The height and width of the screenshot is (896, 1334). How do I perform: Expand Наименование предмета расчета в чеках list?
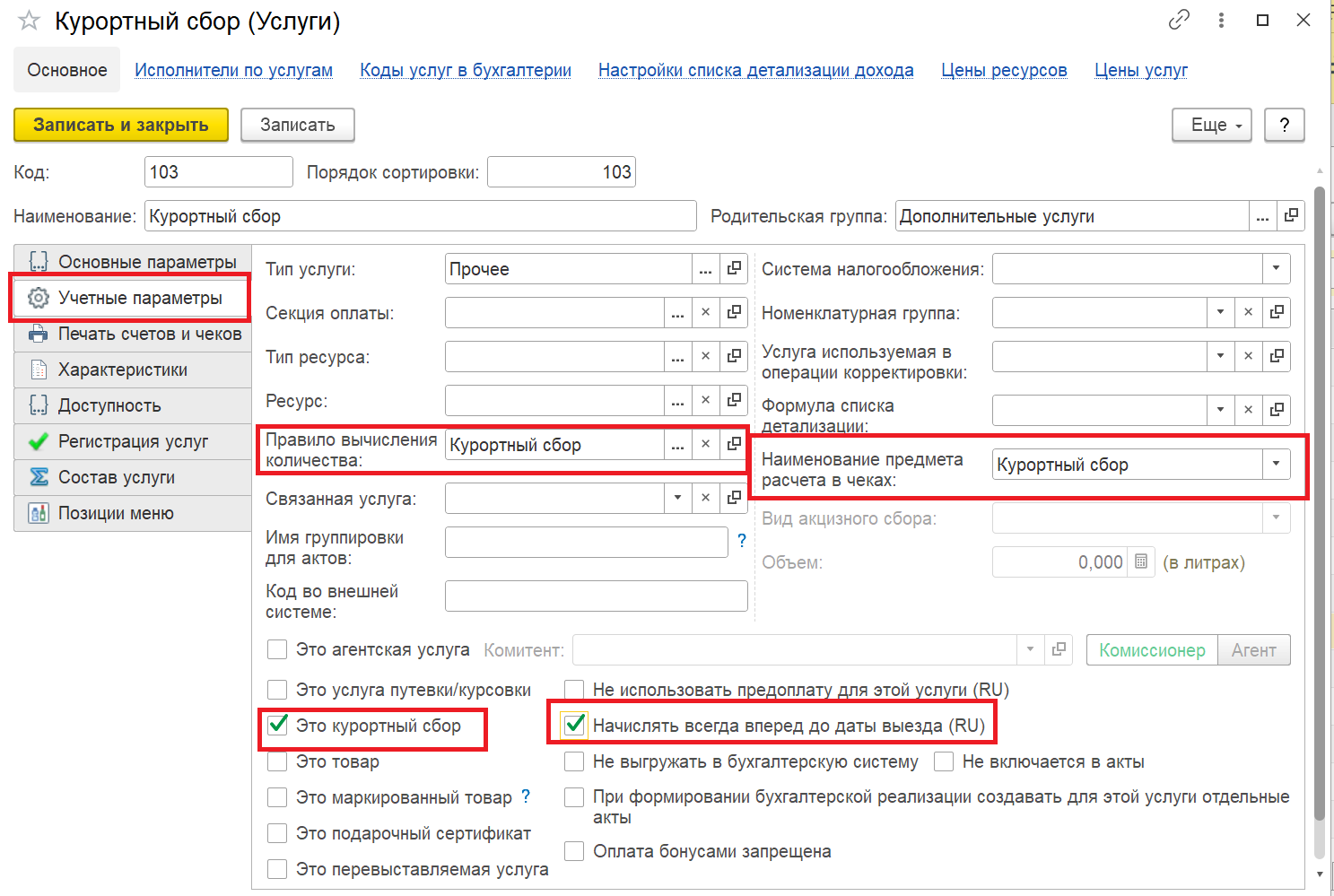pos(1277,464)
